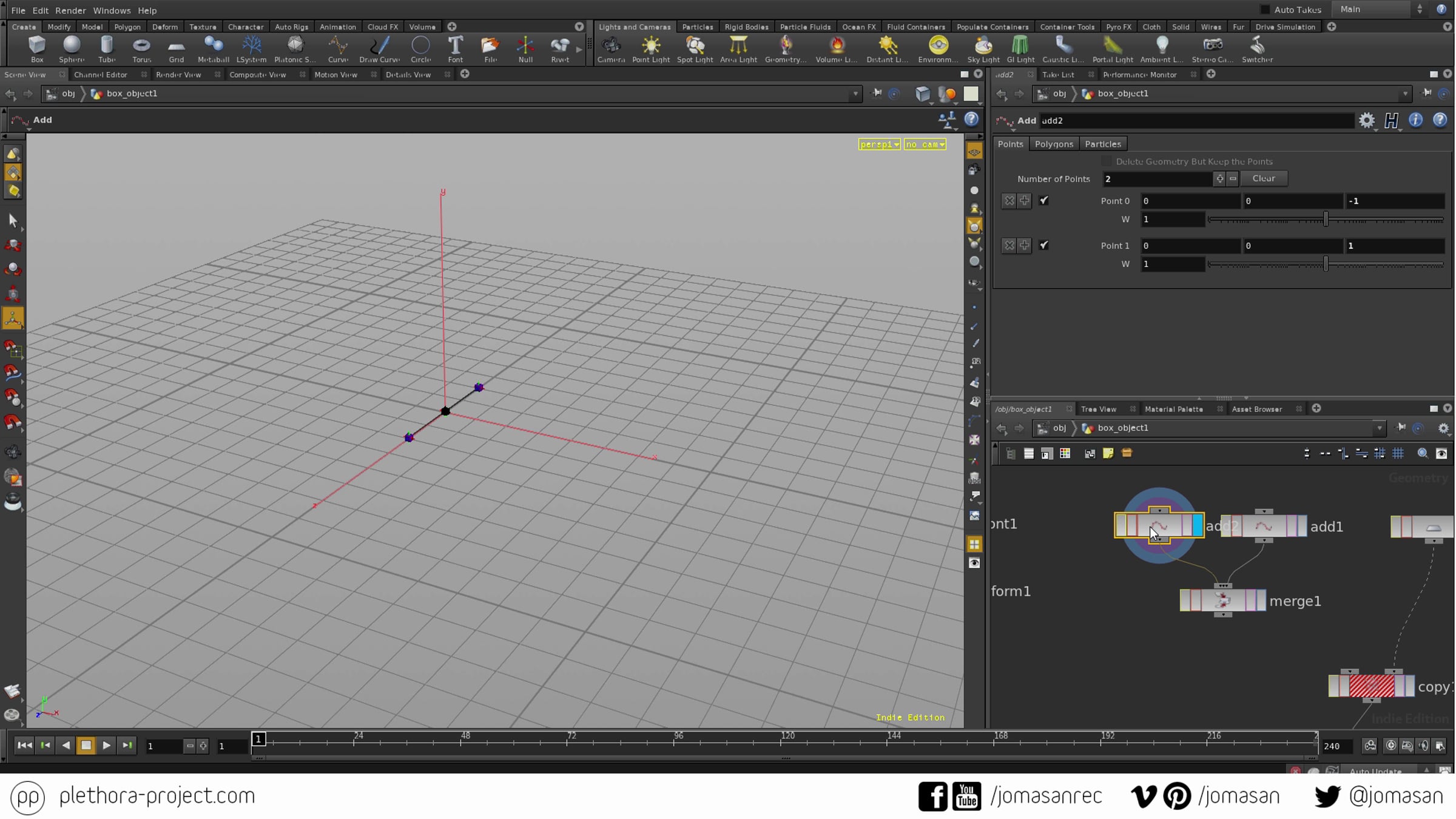Open the persp1 viewport dropdown
1456x819 pixels.
pos(879,144)
